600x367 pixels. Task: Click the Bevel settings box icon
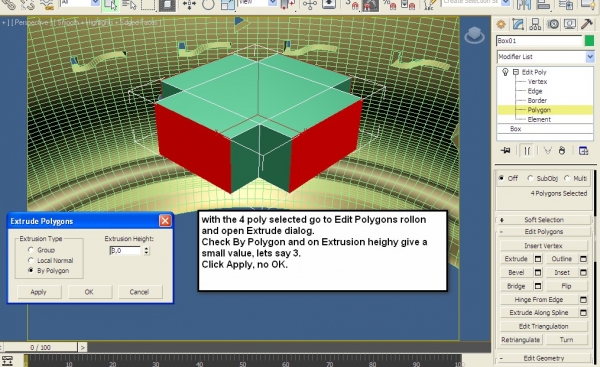tap(538, 272)
